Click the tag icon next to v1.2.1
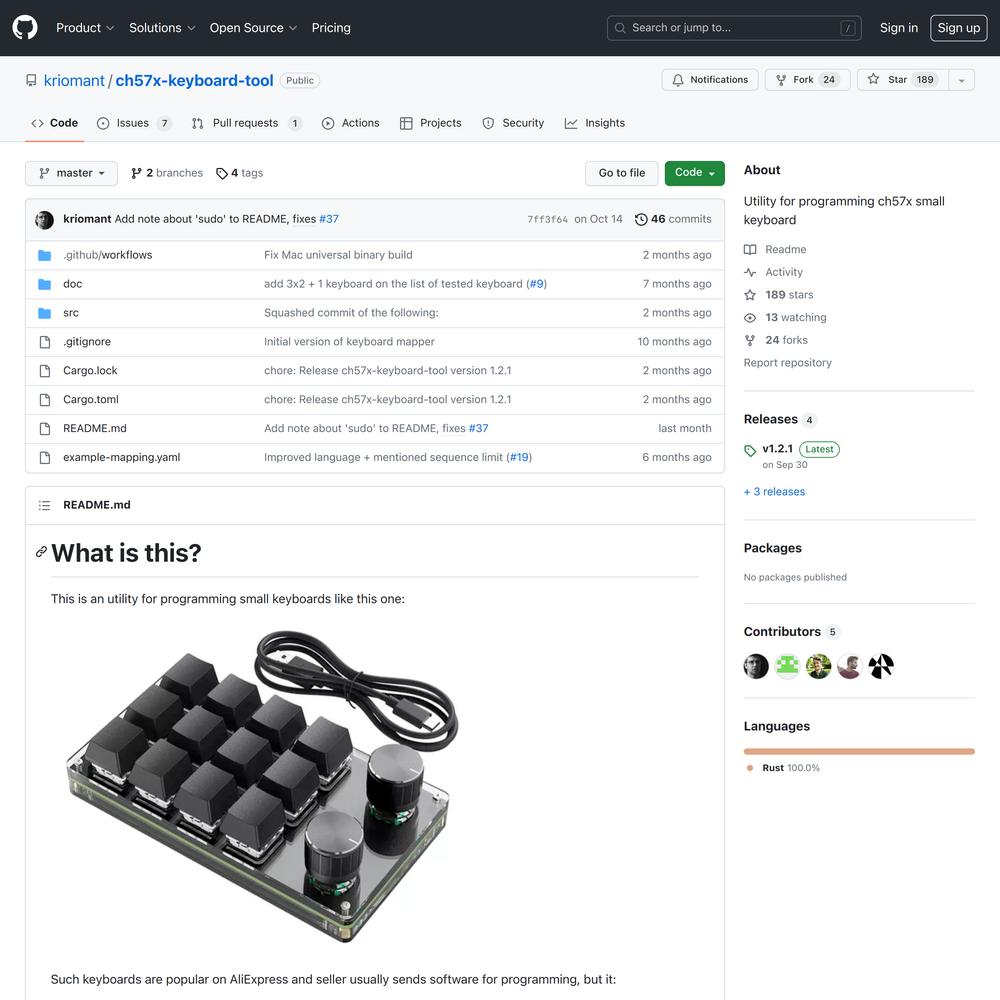The image size is (1000, 1000). click(750, 450)
